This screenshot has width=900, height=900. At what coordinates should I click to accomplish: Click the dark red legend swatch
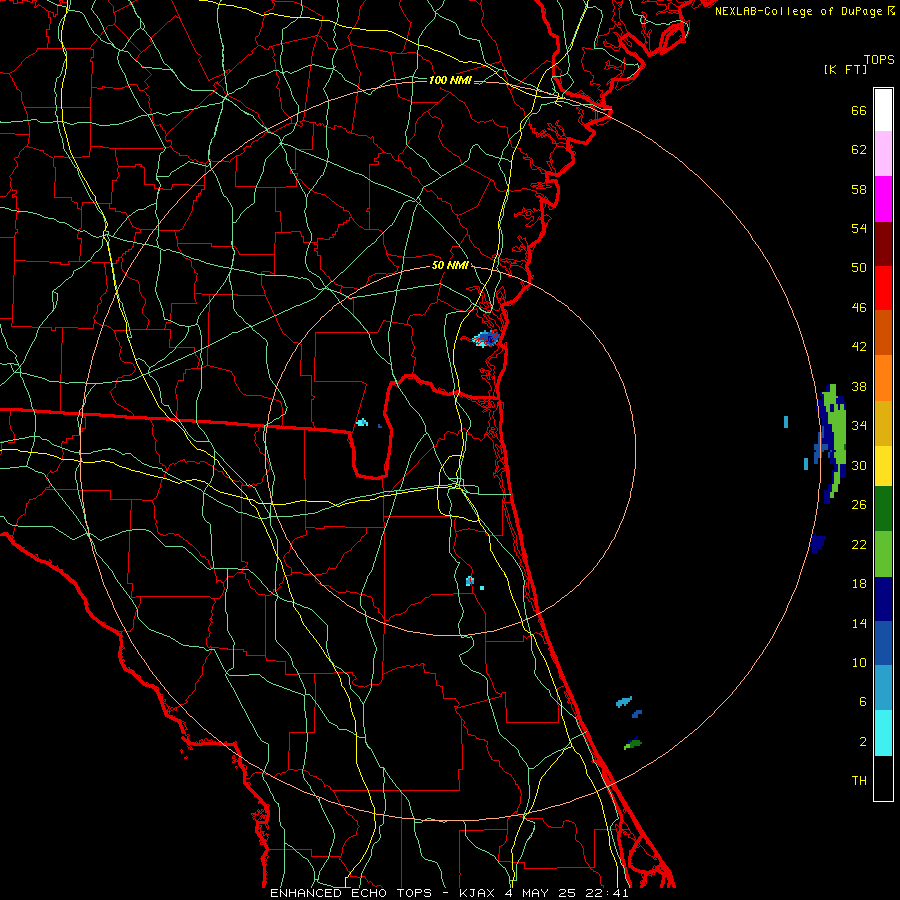(x=883, y=244)
